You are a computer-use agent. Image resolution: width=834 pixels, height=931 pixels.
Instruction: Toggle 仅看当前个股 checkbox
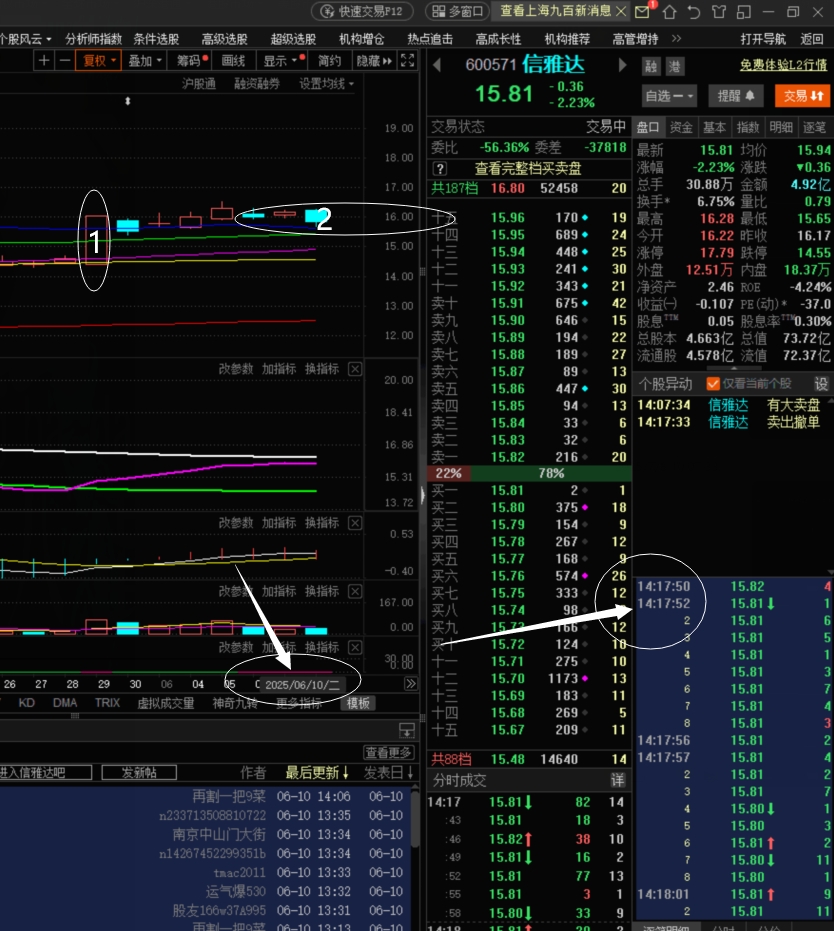[x=713, y=384]
